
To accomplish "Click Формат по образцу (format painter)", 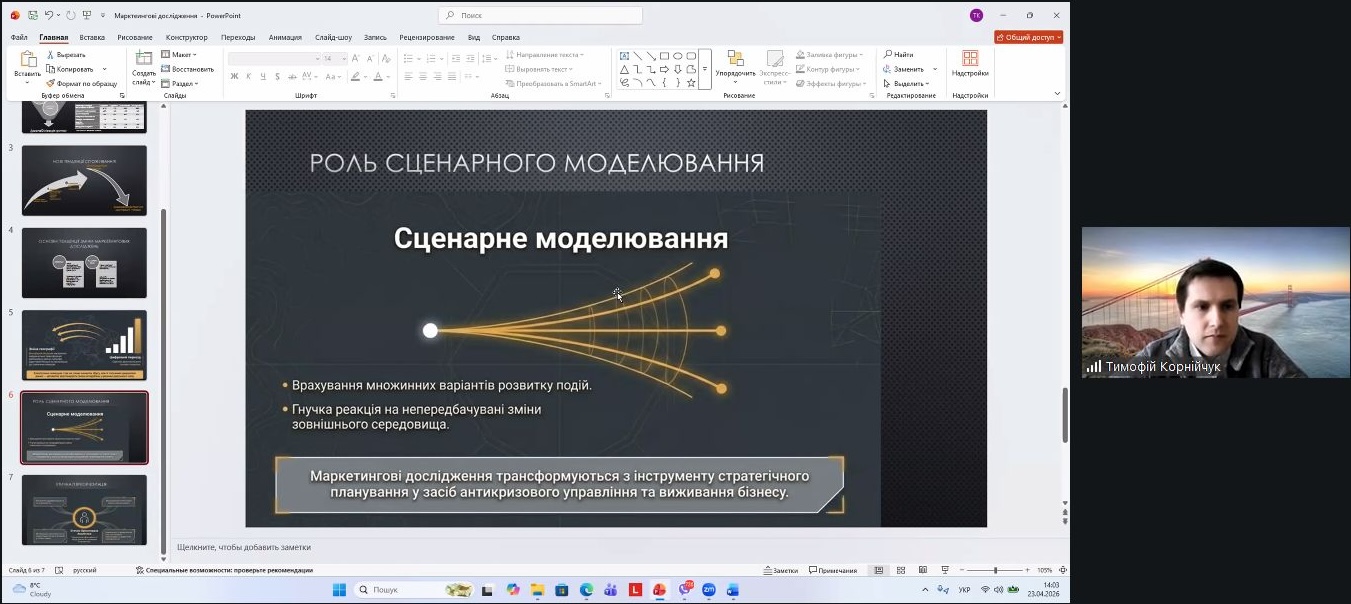I will [81, 83].
